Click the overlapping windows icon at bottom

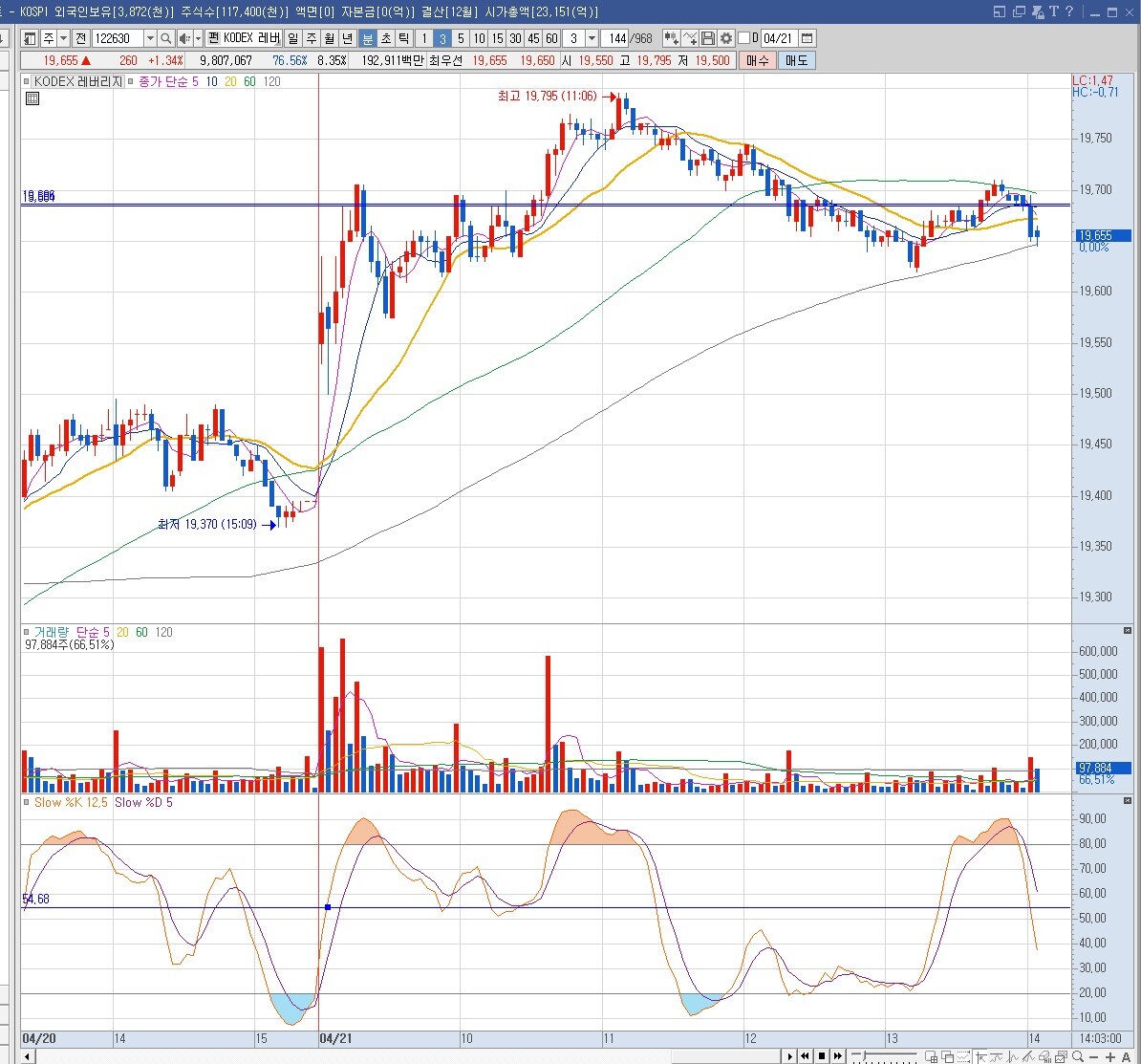(x=947, y=1056)
